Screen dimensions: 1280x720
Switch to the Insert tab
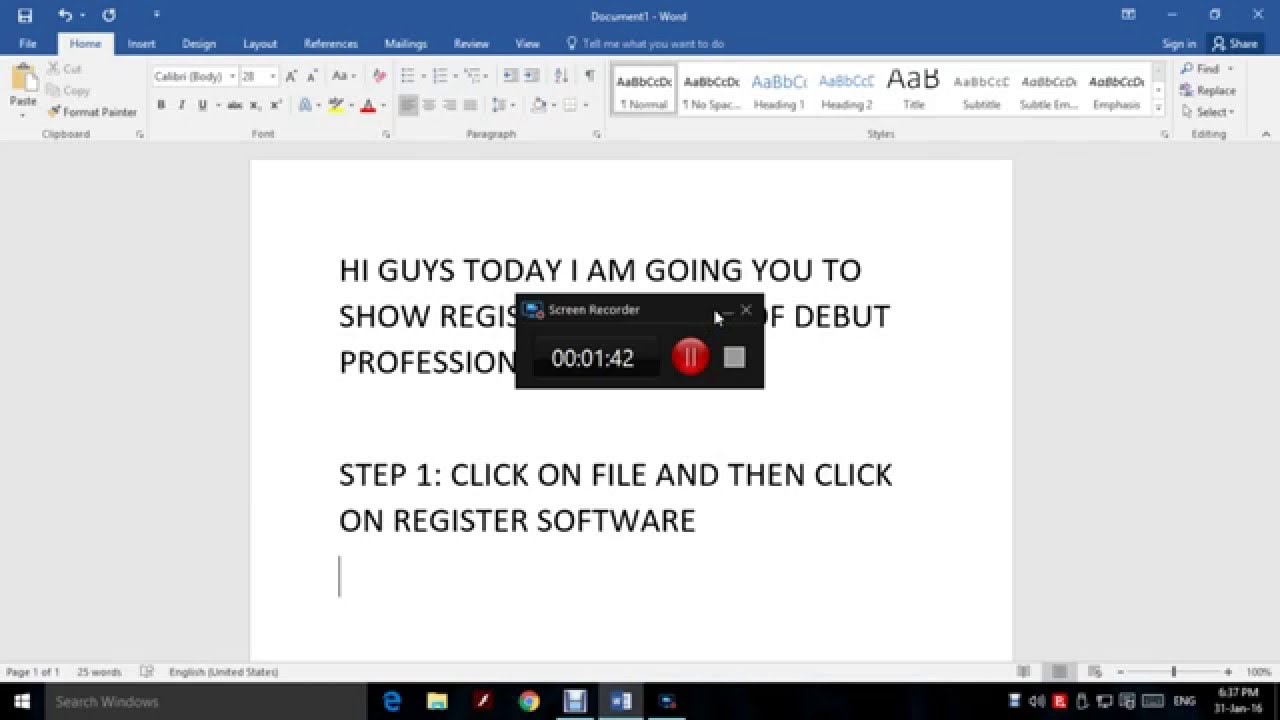(141, 44)
